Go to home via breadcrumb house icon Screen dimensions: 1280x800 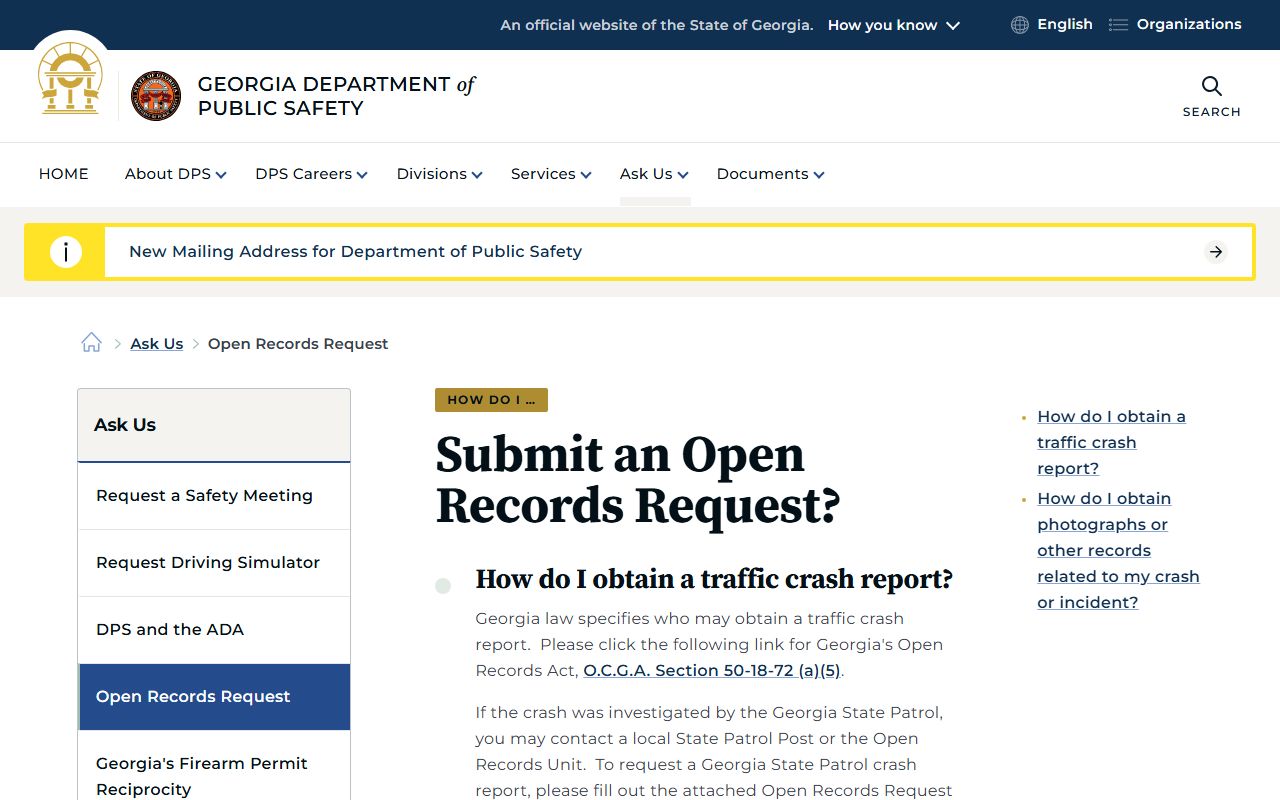point(91,343)
